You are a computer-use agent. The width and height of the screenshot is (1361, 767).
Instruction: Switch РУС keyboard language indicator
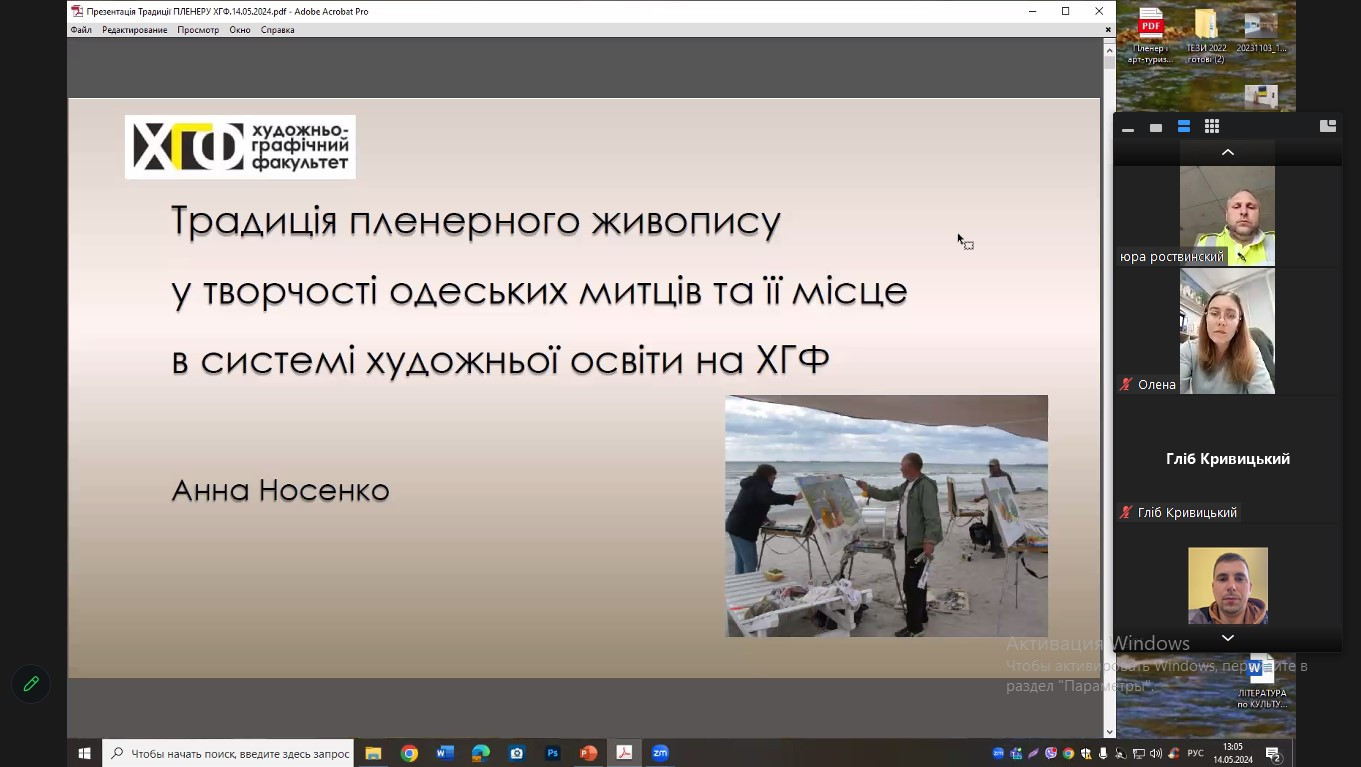click(x=1195, y=753)
